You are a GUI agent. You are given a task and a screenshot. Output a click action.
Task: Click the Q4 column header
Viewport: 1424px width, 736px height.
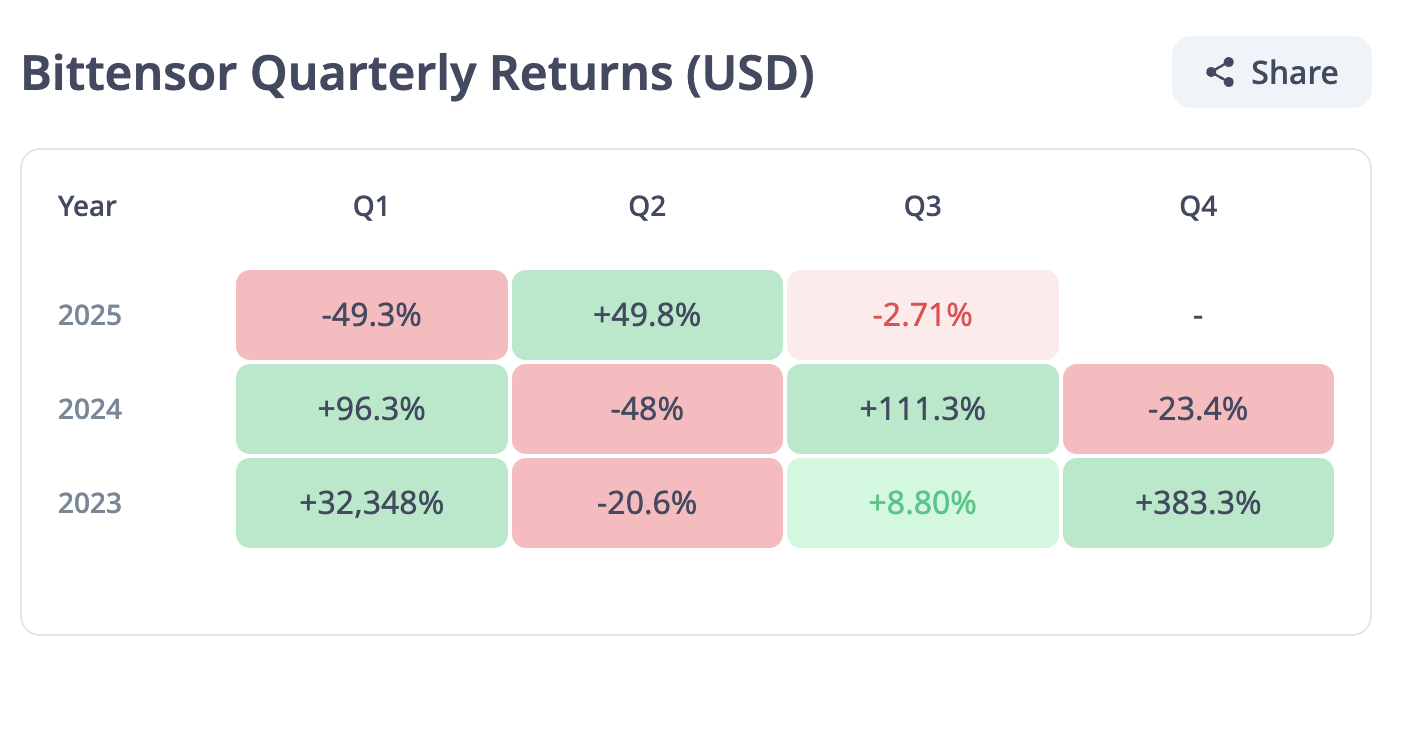click(x=1198, y=207)
